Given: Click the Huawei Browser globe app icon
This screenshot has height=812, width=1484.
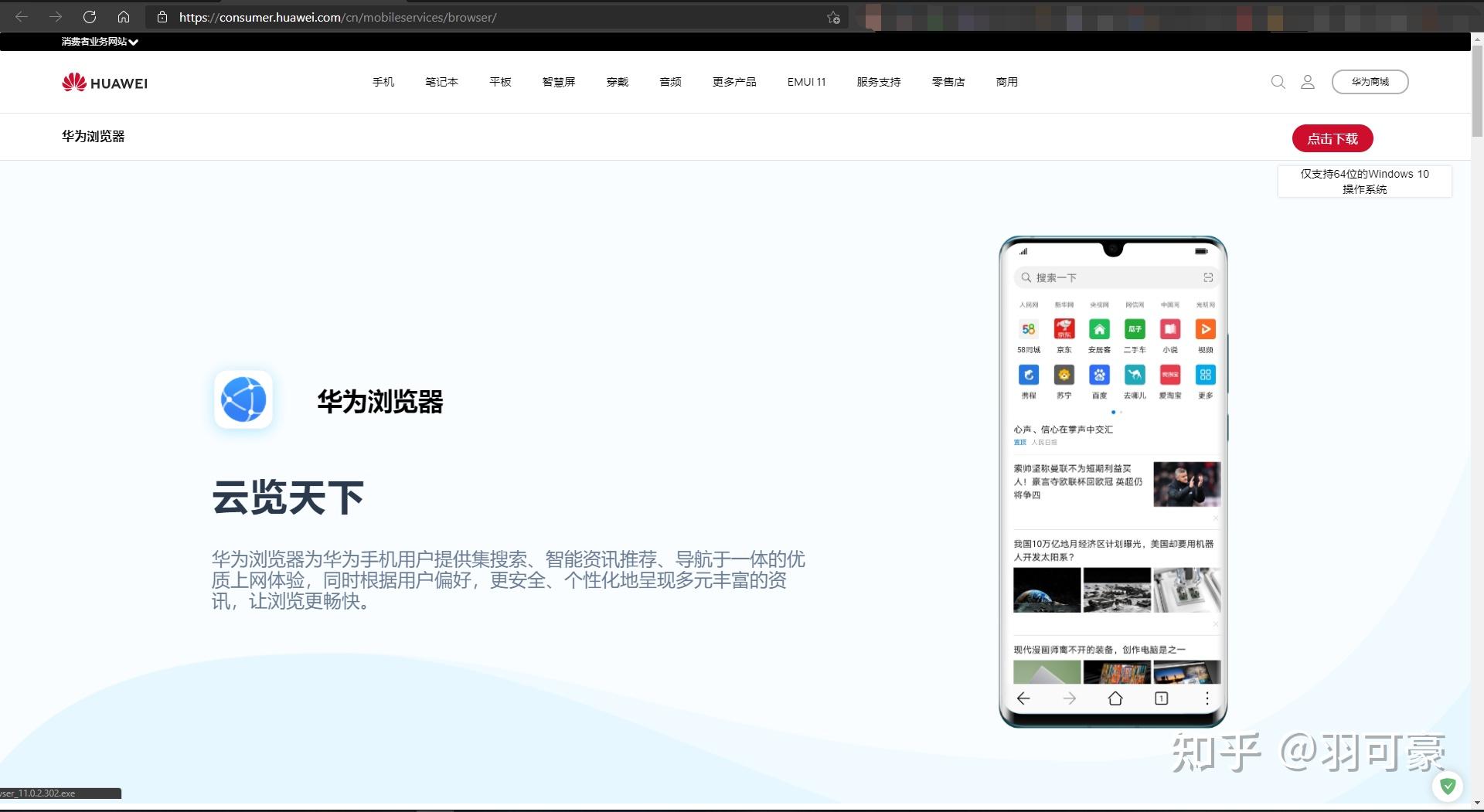Looking at the screenshot, I should (x=243, y=399).
